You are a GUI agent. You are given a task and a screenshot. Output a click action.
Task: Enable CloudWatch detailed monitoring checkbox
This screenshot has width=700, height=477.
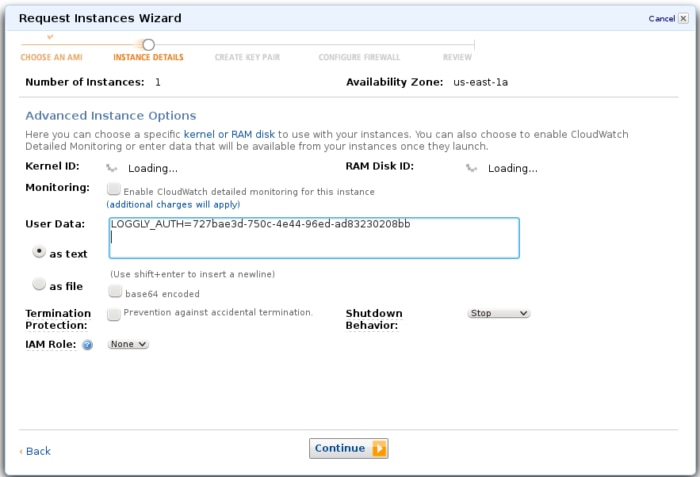click(114, 189)
